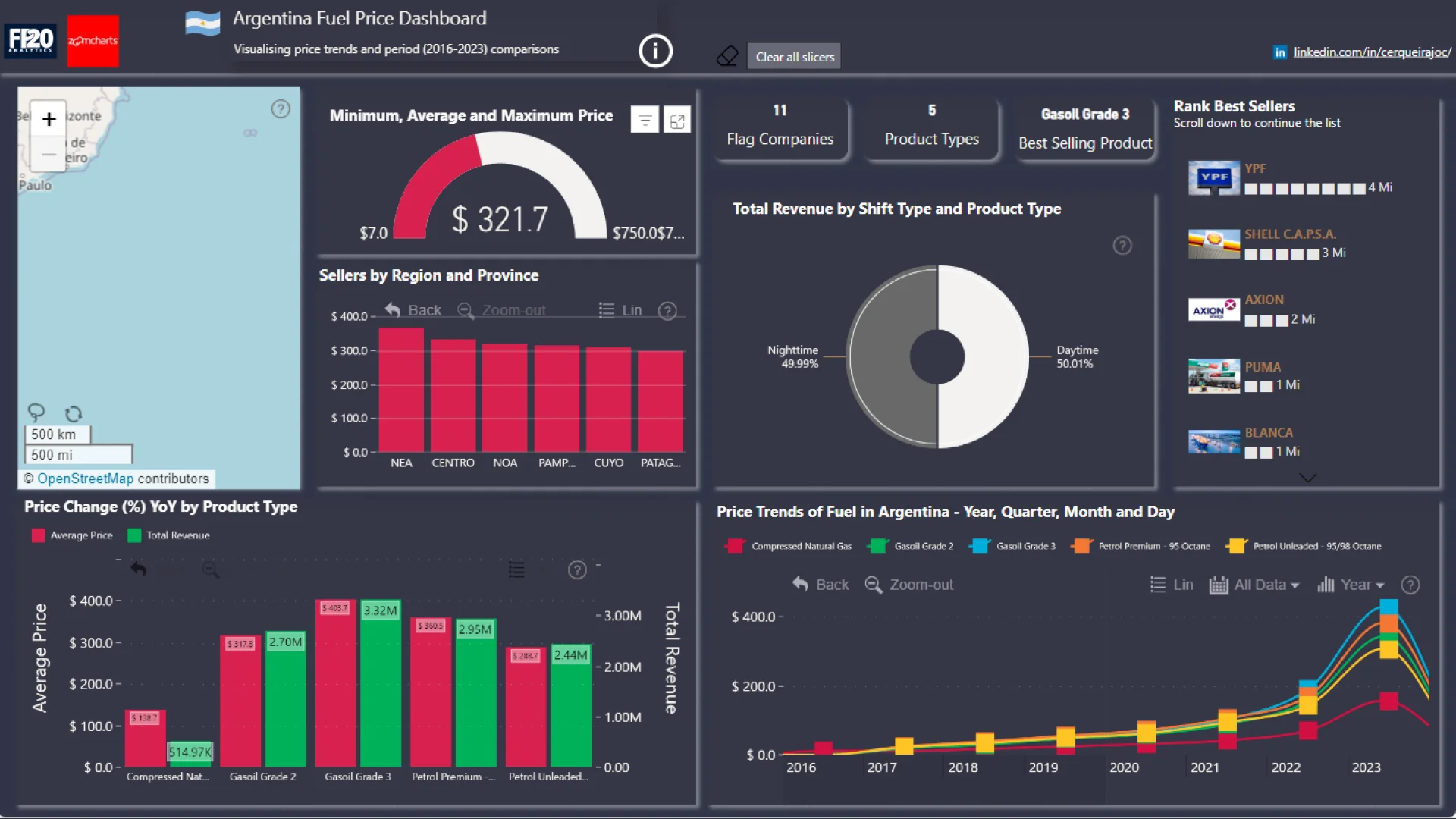The width and height of the screenshot is (1456, 819).
Task: Click the eraser icon beside Clear all slicers
Action: click(727, 56)
